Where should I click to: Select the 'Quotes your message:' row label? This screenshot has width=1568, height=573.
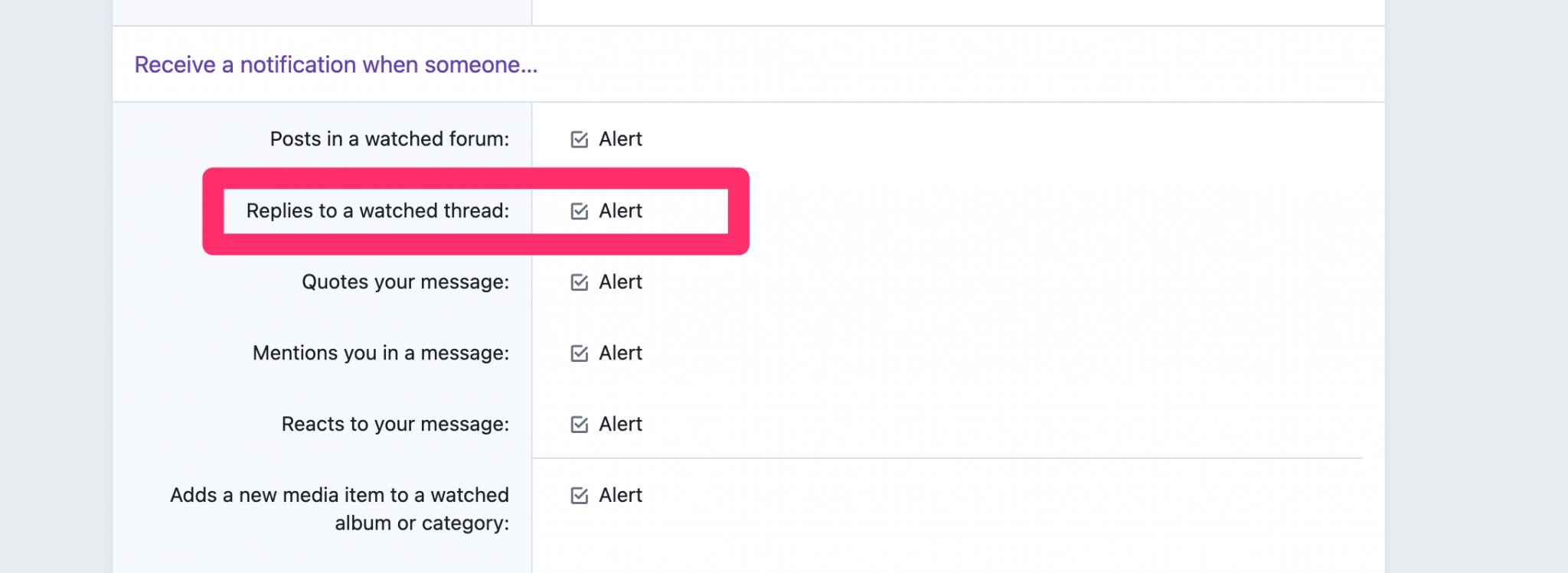click(x=406, y=282)
